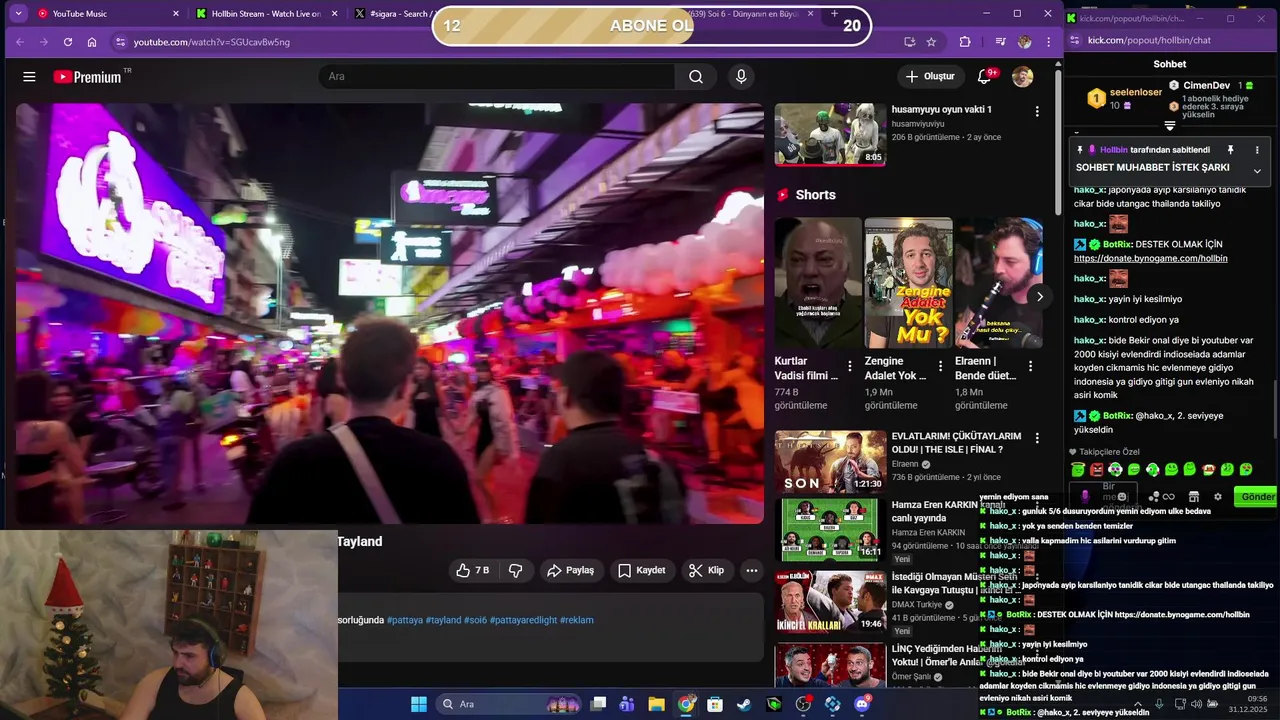Click the Paylaş share button

coord(570,570)
